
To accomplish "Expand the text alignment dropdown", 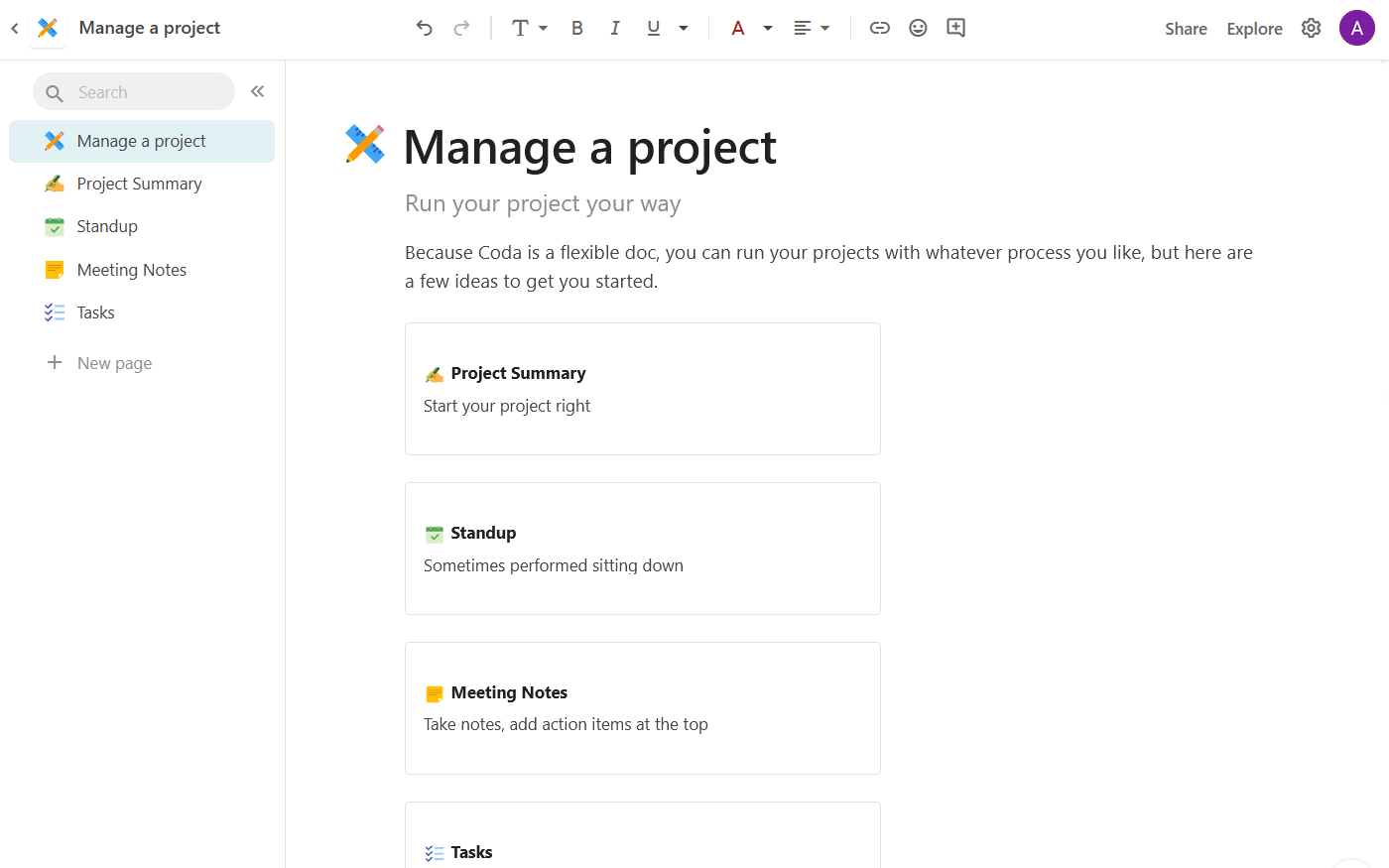I will (811, 28).
